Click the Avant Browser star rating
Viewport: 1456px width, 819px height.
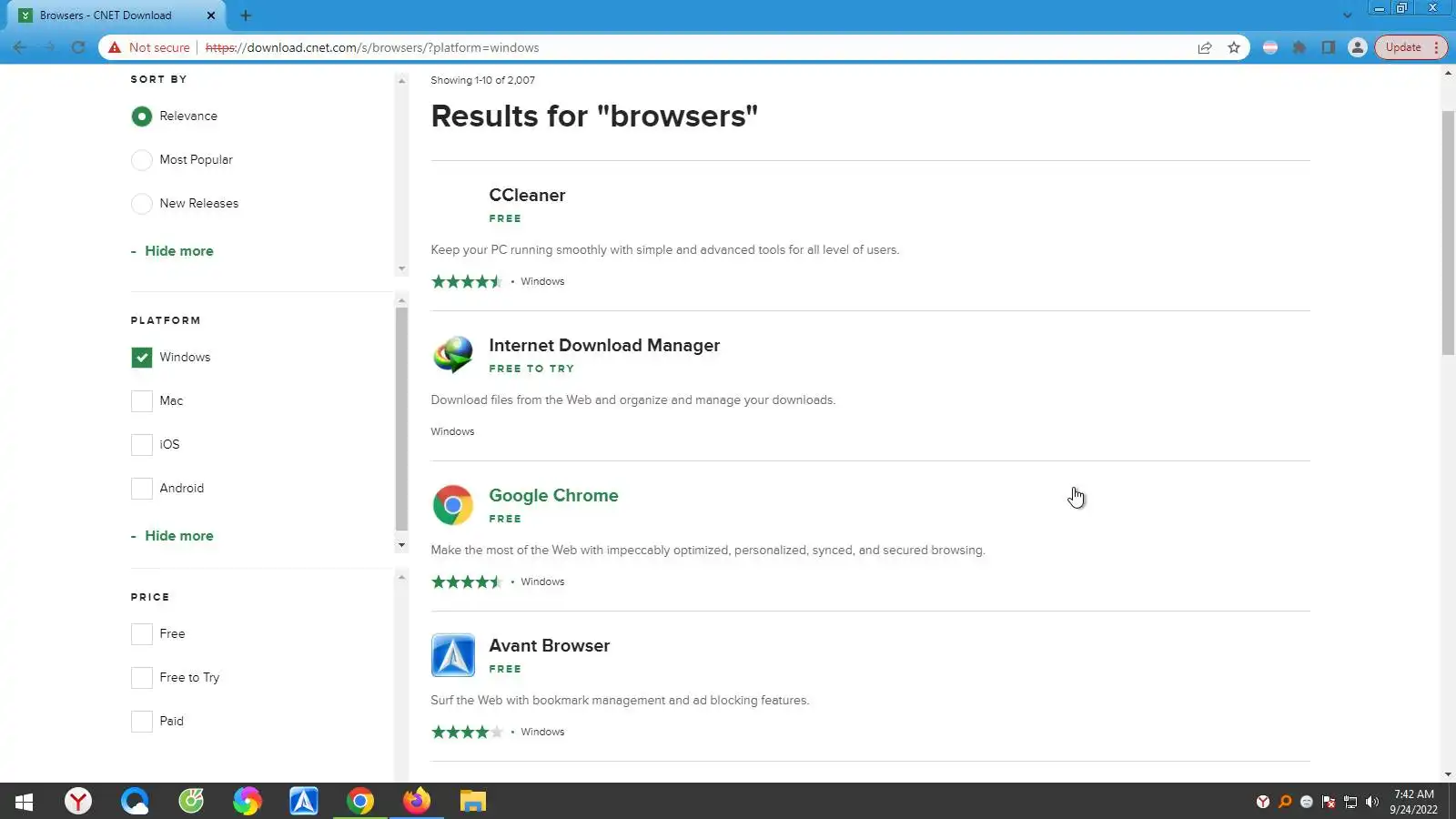tap(467, 733)
